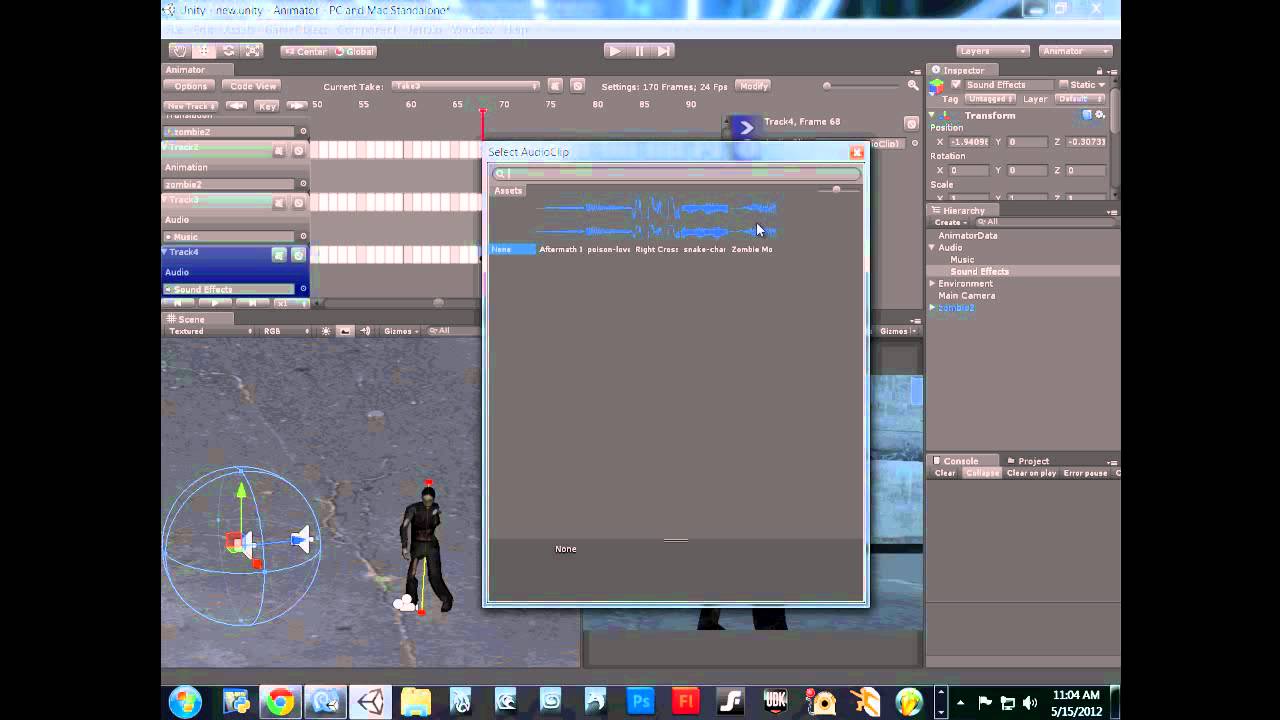Viewport: 1280px width, 720px height.
Task: Open the Current Take dropdown showing Take3
Action: click(x=465, y=86)
